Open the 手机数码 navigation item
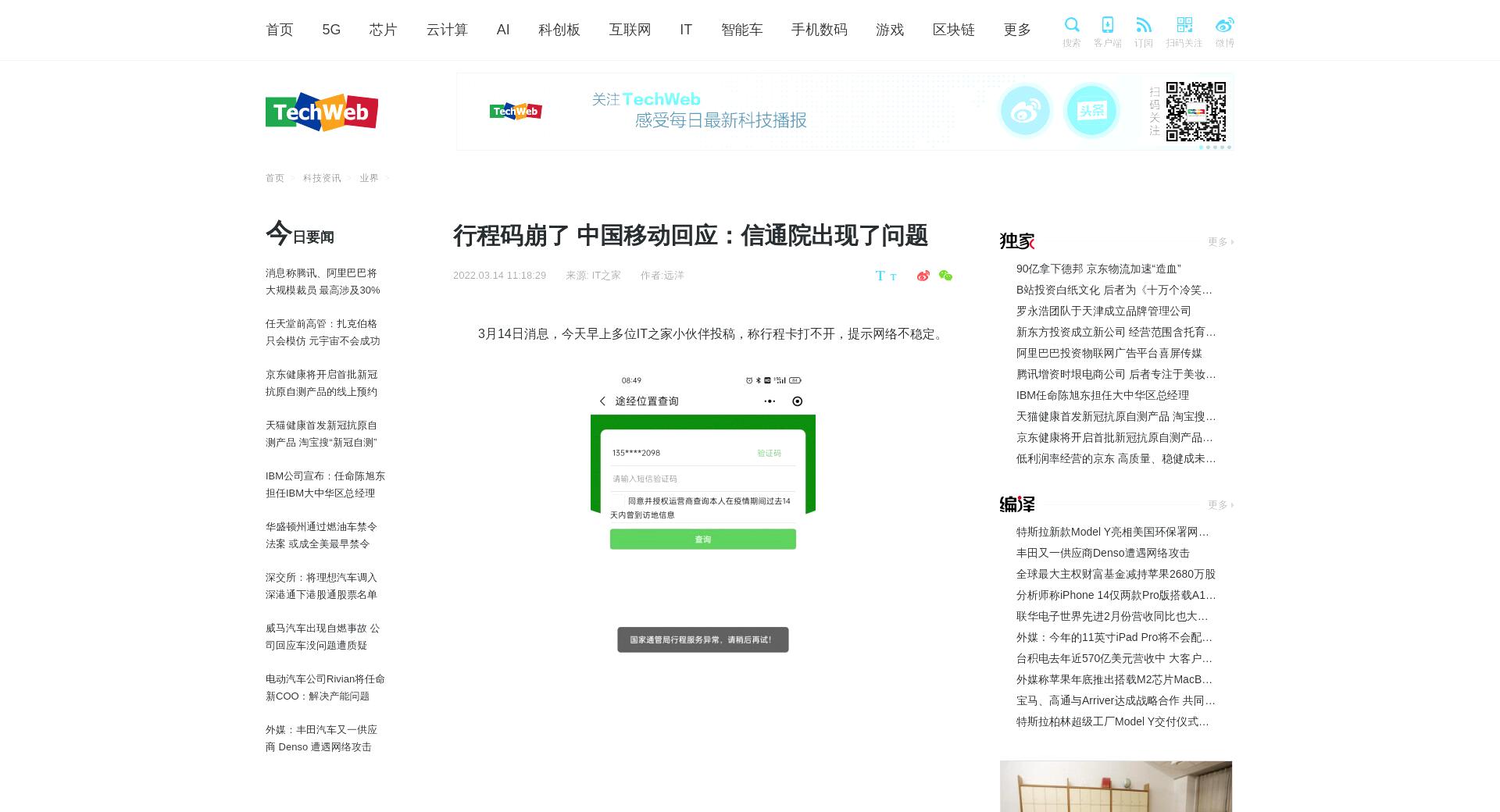 [819, 30]
